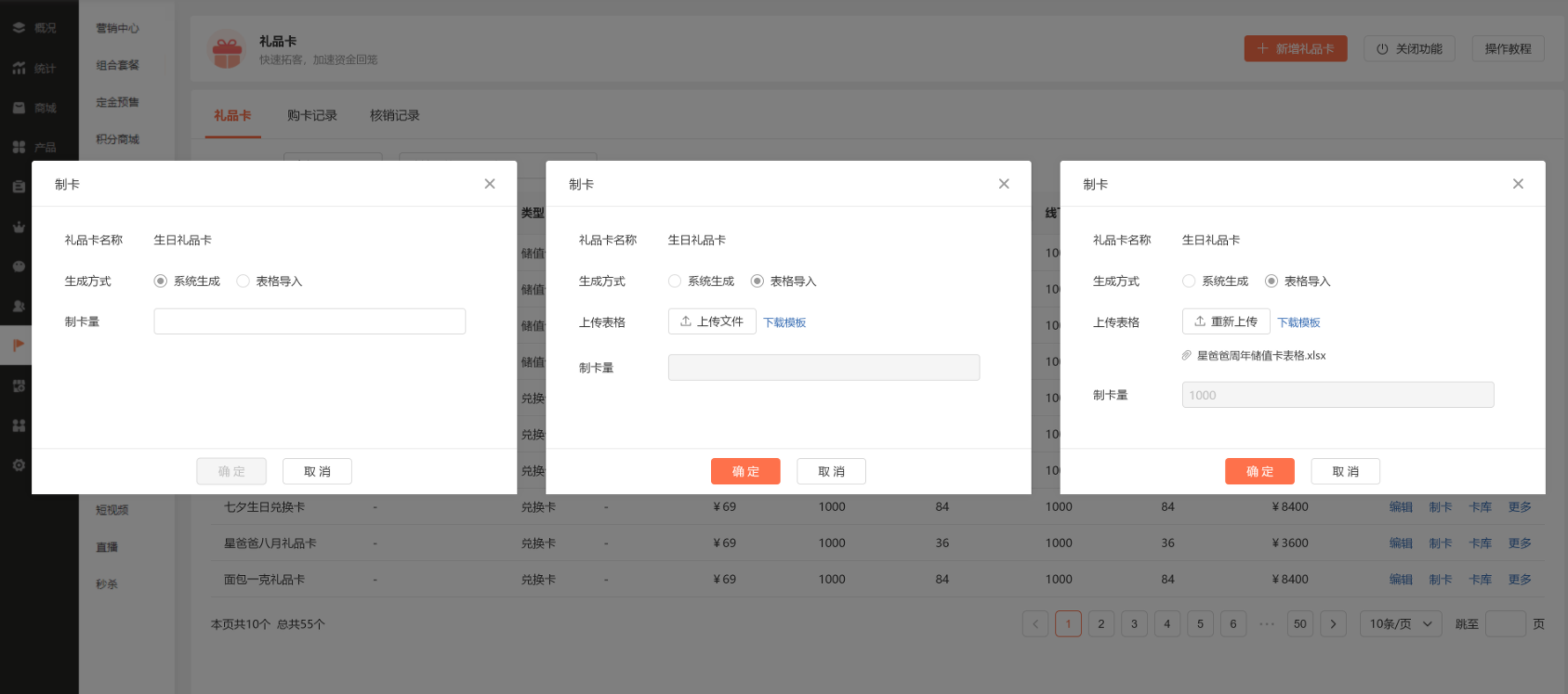This screenshot has width=1568, height=694.
Task: Click 编辑 for 面包一克礼品卡 row
Action: tap(1401, 580)
